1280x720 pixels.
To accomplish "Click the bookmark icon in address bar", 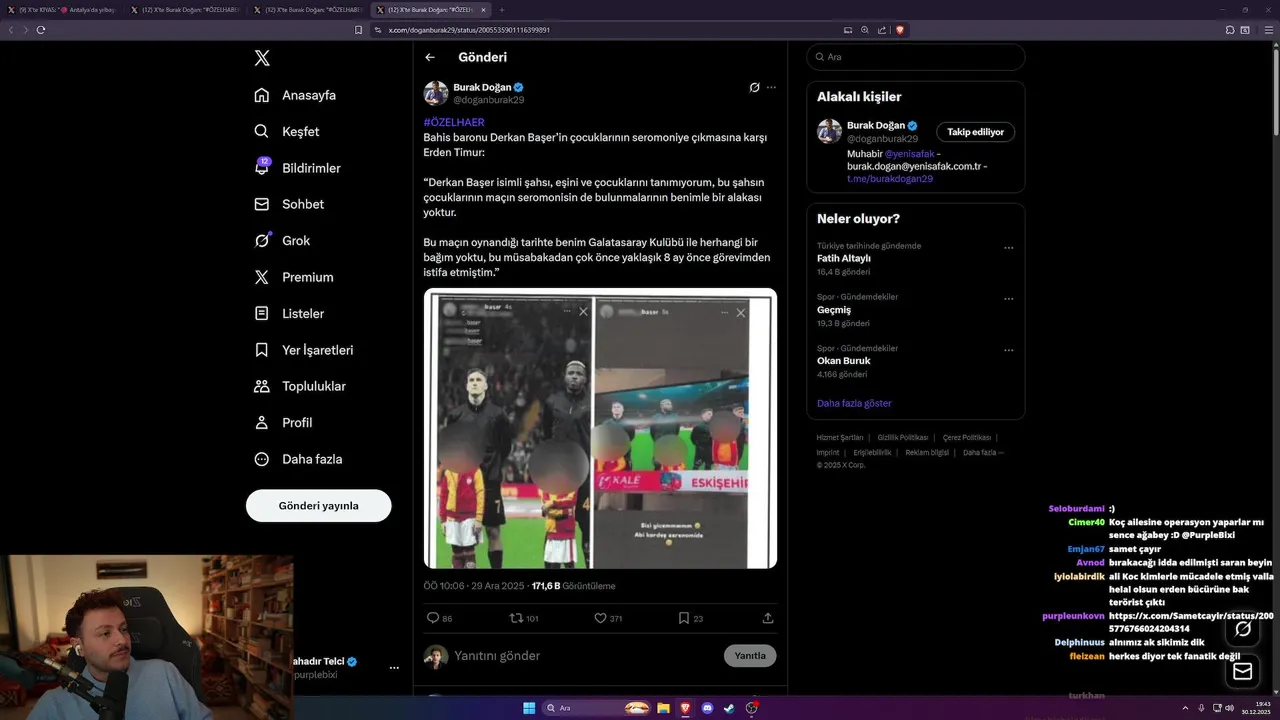I will tap(359, 30).
